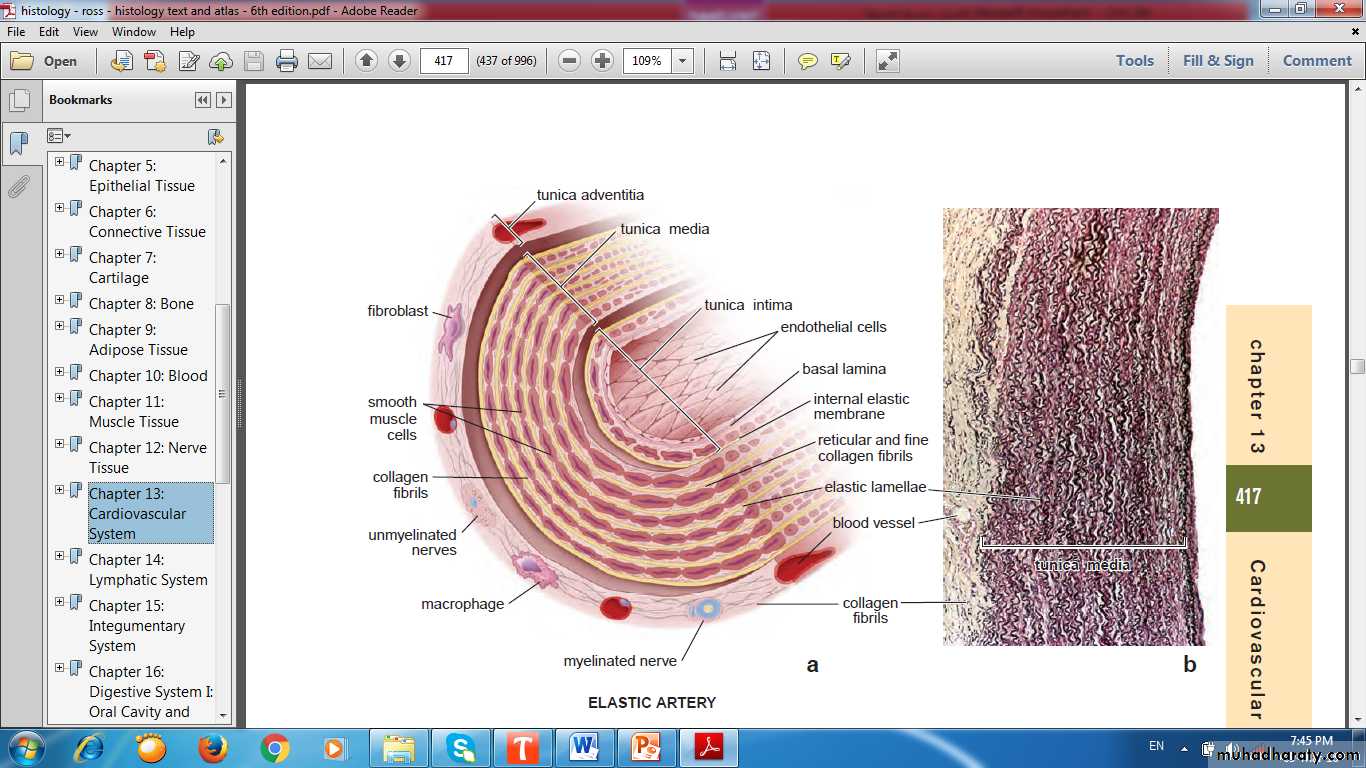Open the zoom percentage dropdown
Screen dimensions: 1366x768
coord(683,61)
